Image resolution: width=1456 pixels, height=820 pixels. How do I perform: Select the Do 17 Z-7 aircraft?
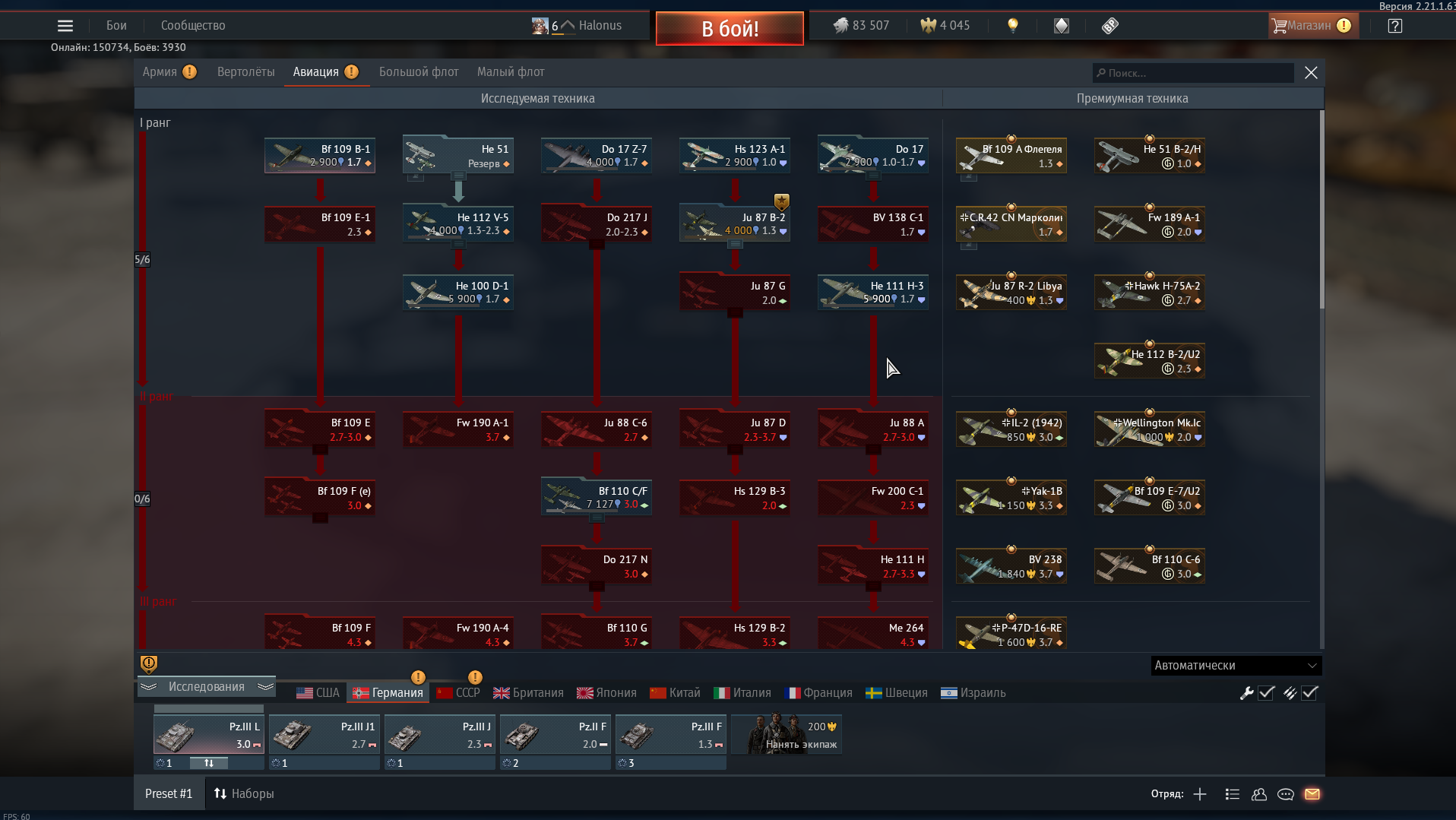[x=597, y=156]
